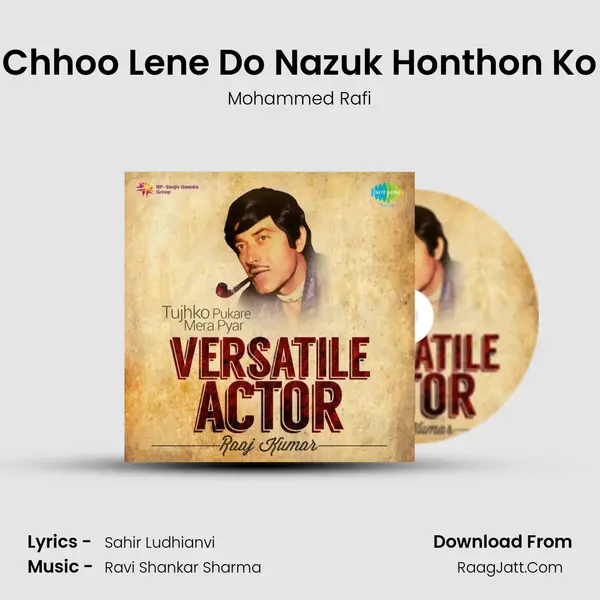Click the smoking pipe on the cover art
This screenshot has width=600, height=600.
234,286
